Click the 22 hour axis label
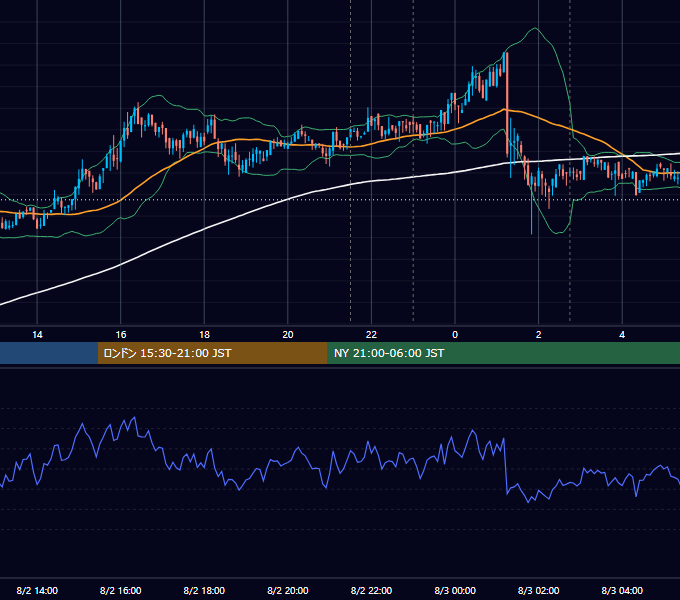This screenshot has width=680, height=600. [371, 335]
